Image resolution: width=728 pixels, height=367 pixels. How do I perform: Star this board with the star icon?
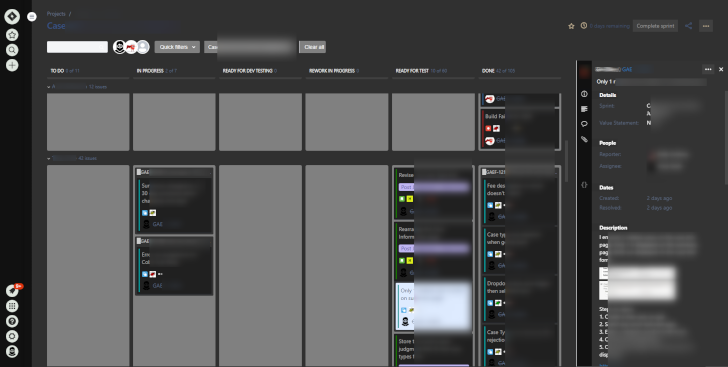[x=571, y=26]
